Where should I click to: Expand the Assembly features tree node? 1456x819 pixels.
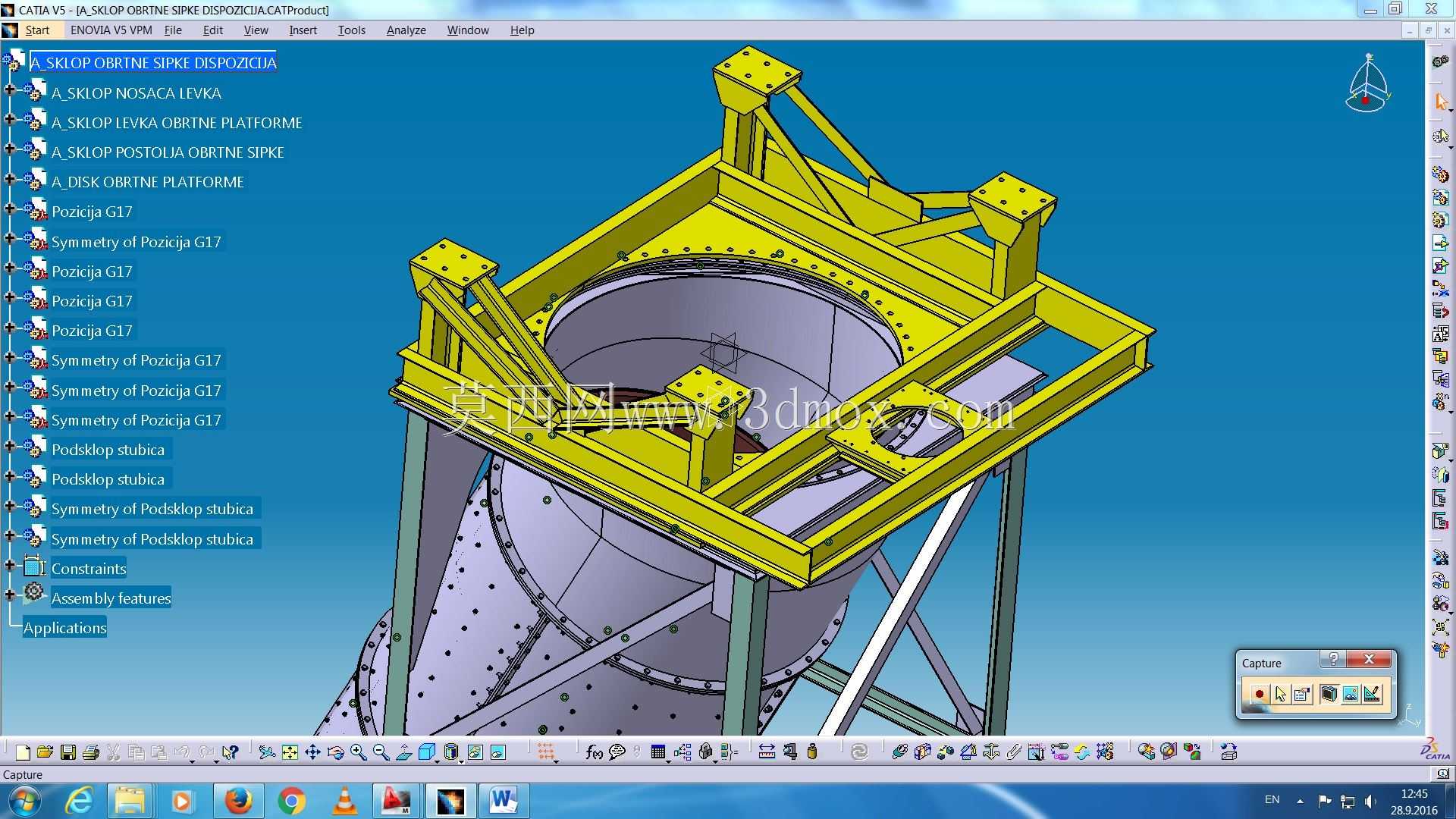tap(10, 595)
